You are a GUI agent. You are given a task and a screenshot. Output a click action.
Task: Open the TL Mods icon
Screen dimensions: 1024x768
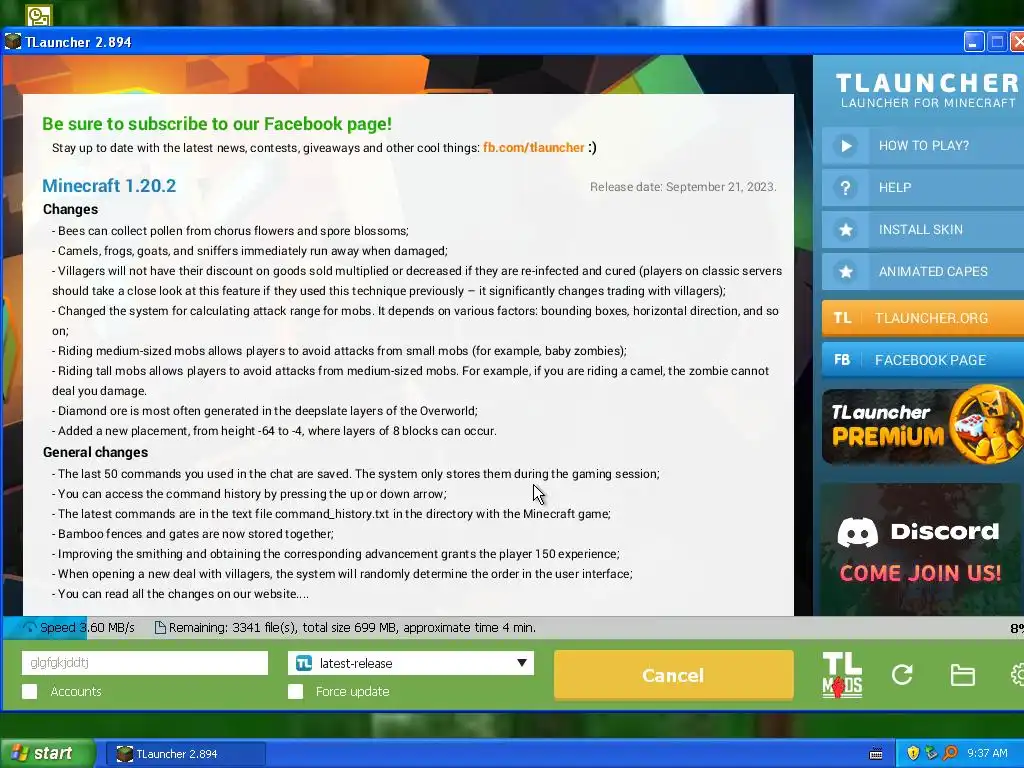coord(842,675)
